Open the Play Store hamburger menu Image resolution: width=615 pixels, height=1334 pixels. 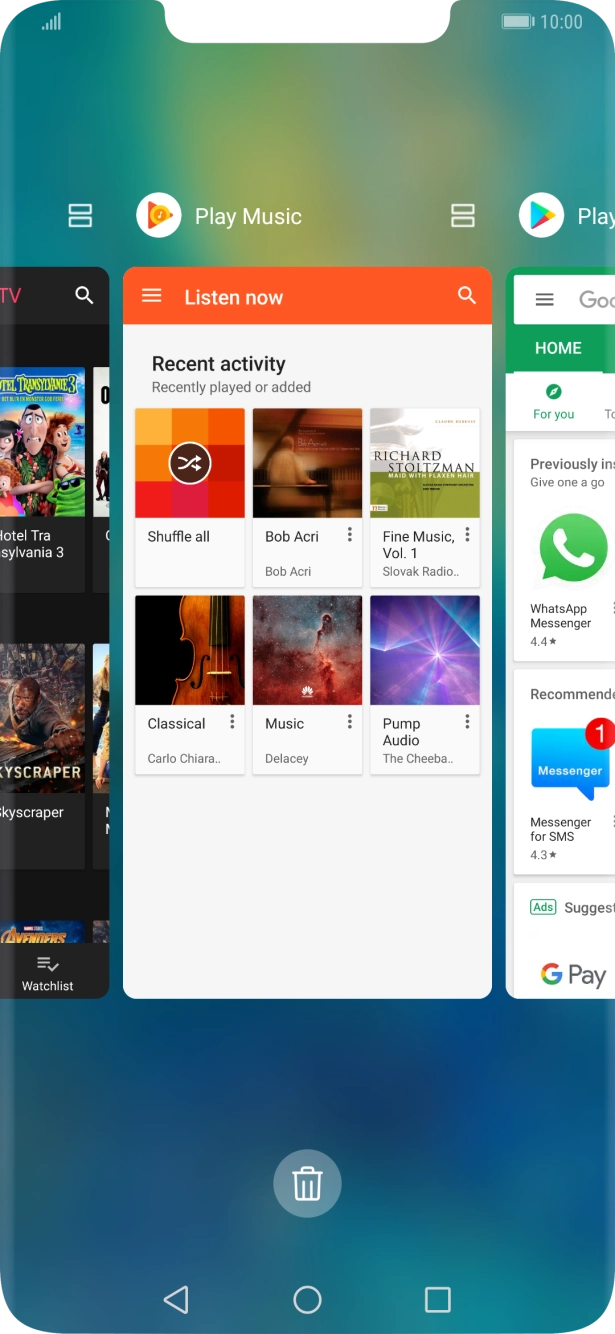(544, 299)
